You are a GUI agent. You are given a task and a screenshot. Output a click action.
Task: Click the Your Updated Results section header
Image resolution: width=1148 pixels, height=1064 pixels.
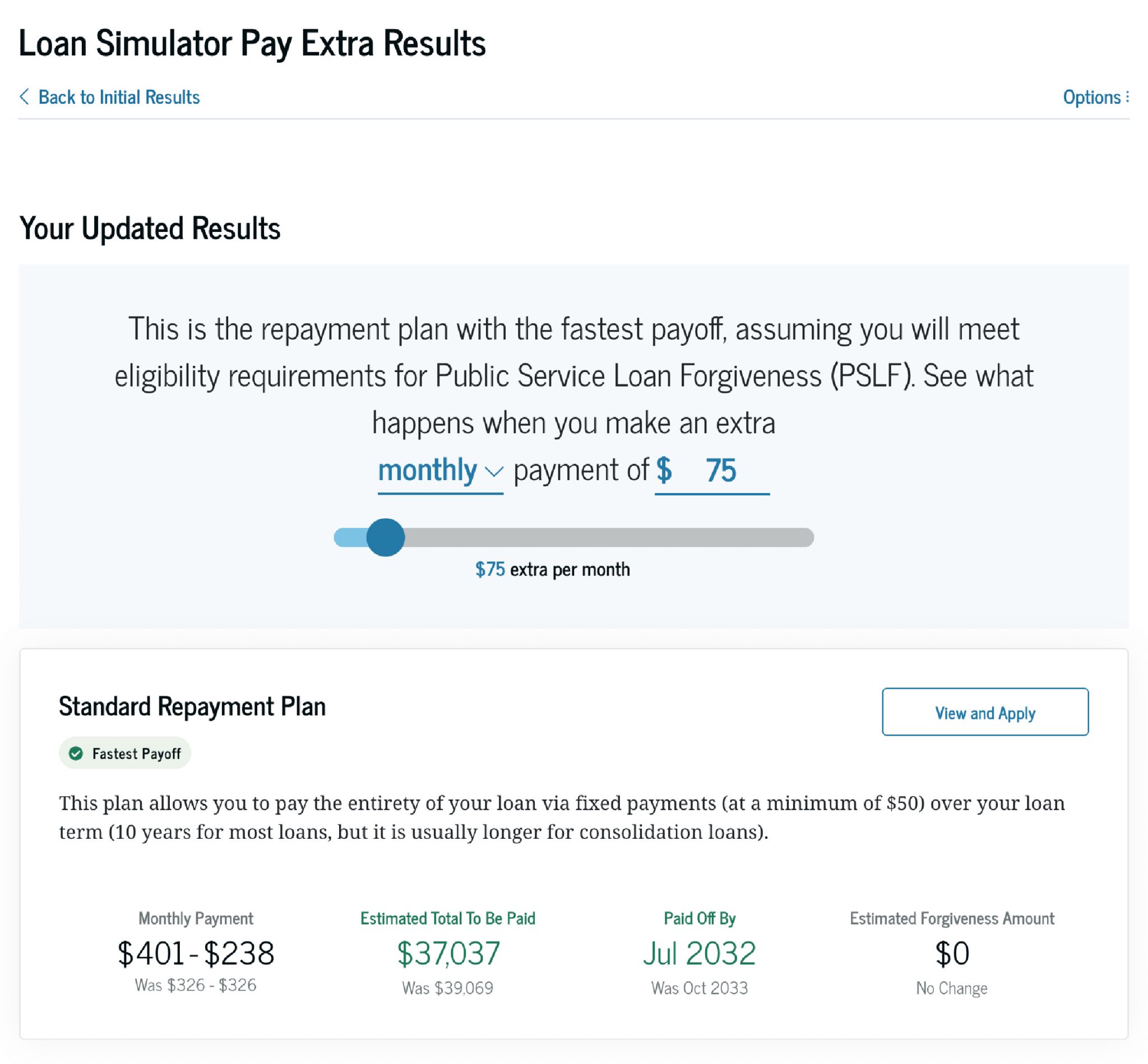point(150,228)
